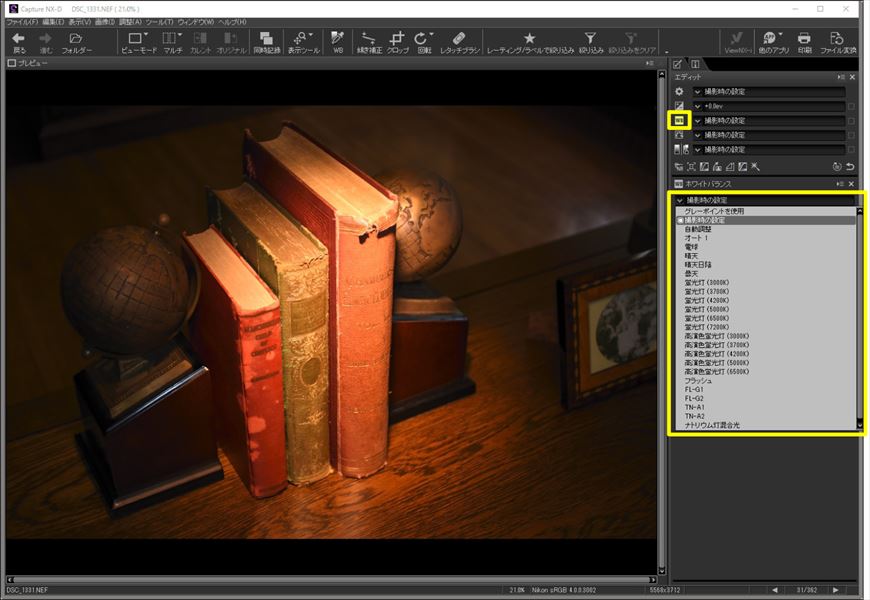The image size is (870, 600).
Task: Open 他のアプリ other applications menu
Action: coord(773,42)
